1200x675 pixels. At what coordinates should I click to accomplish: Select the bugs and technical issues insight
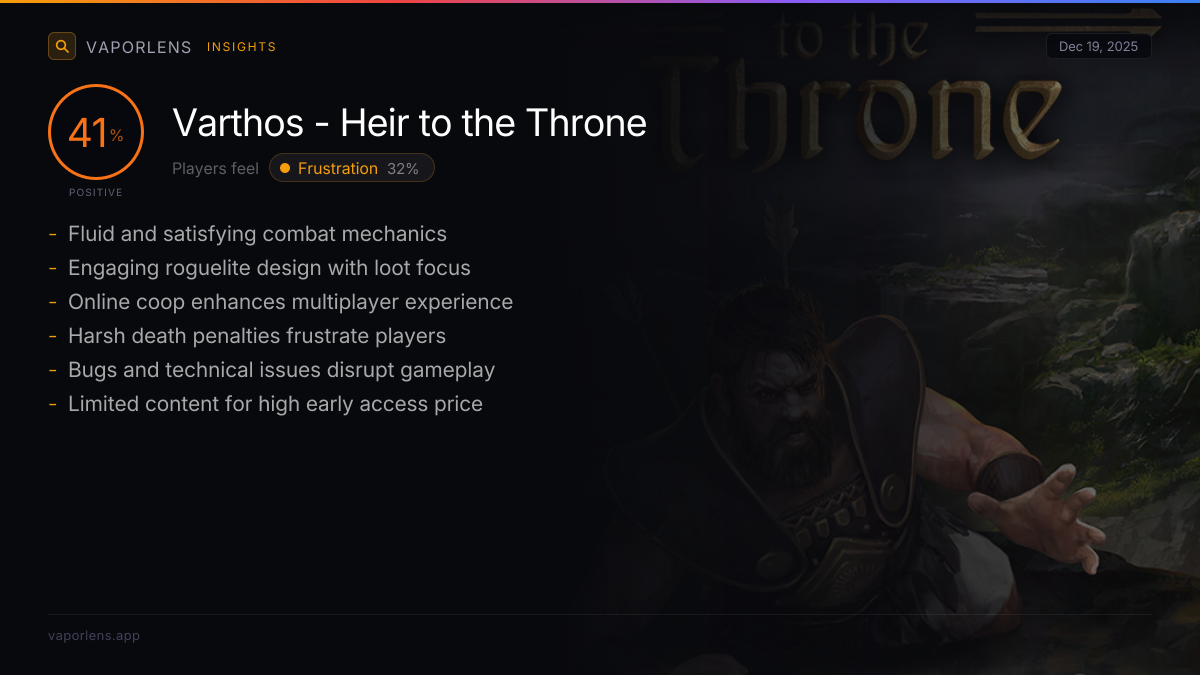tap(281, 370)
